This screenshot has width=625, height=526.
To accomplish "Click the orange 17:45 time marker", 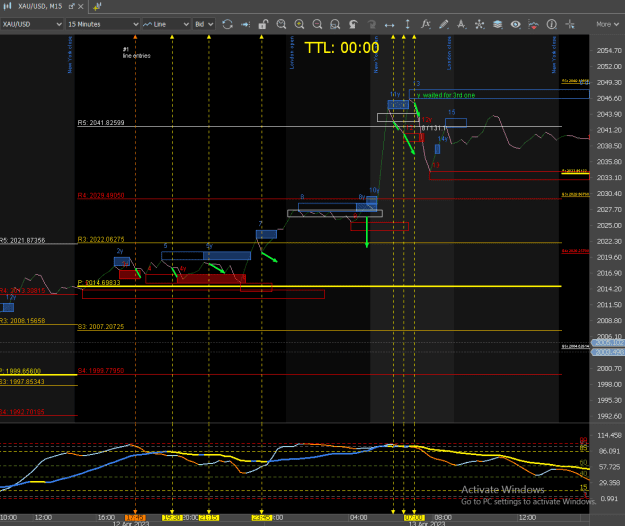I will click(x=135, y=518).
